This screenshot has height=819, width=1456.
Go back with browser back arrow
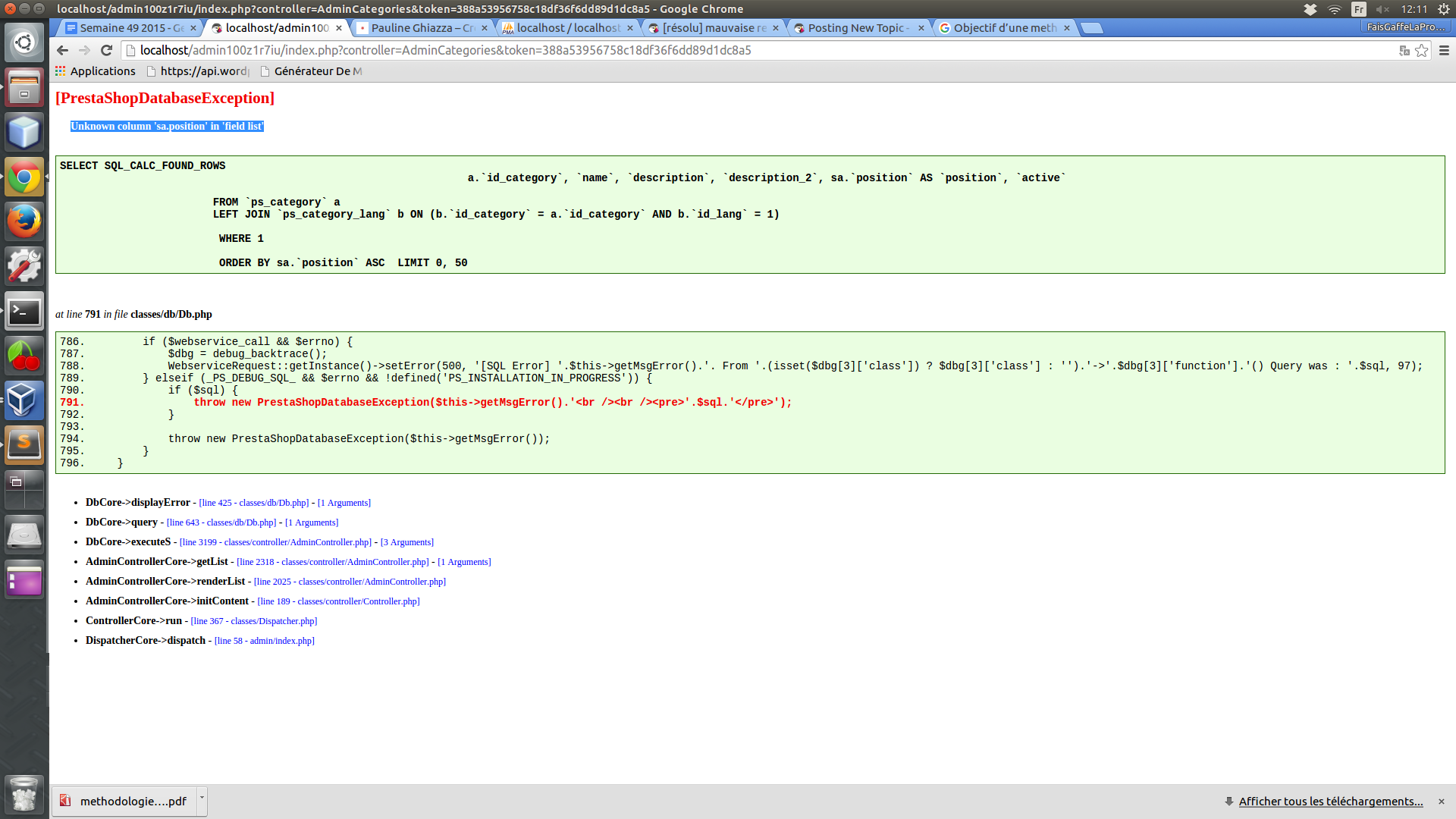tap(62, 50)
